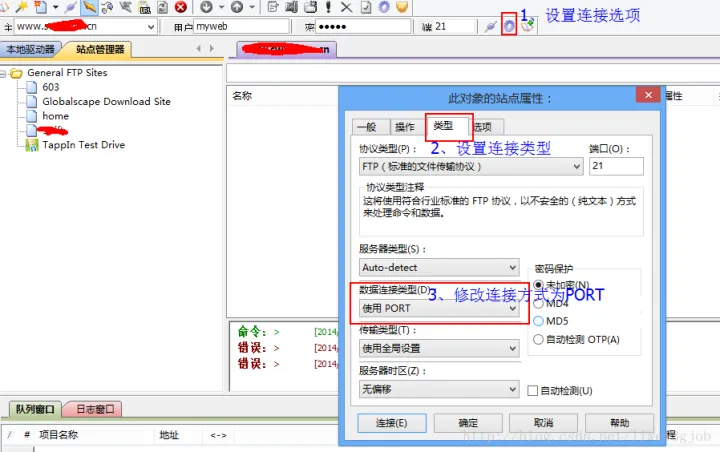Select the home site entry
Viewport: 720px width, 452px height.
(55, 116)
